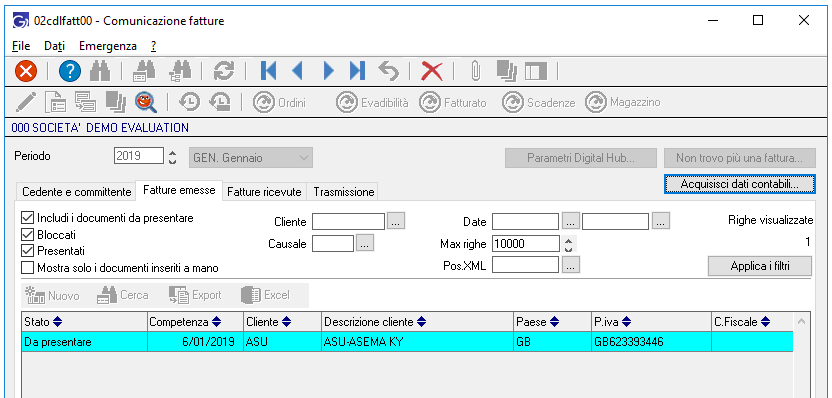Click Non trovo più una fattura button
The width and height of the screenshot is (832, 398).
tap(740, 158)
